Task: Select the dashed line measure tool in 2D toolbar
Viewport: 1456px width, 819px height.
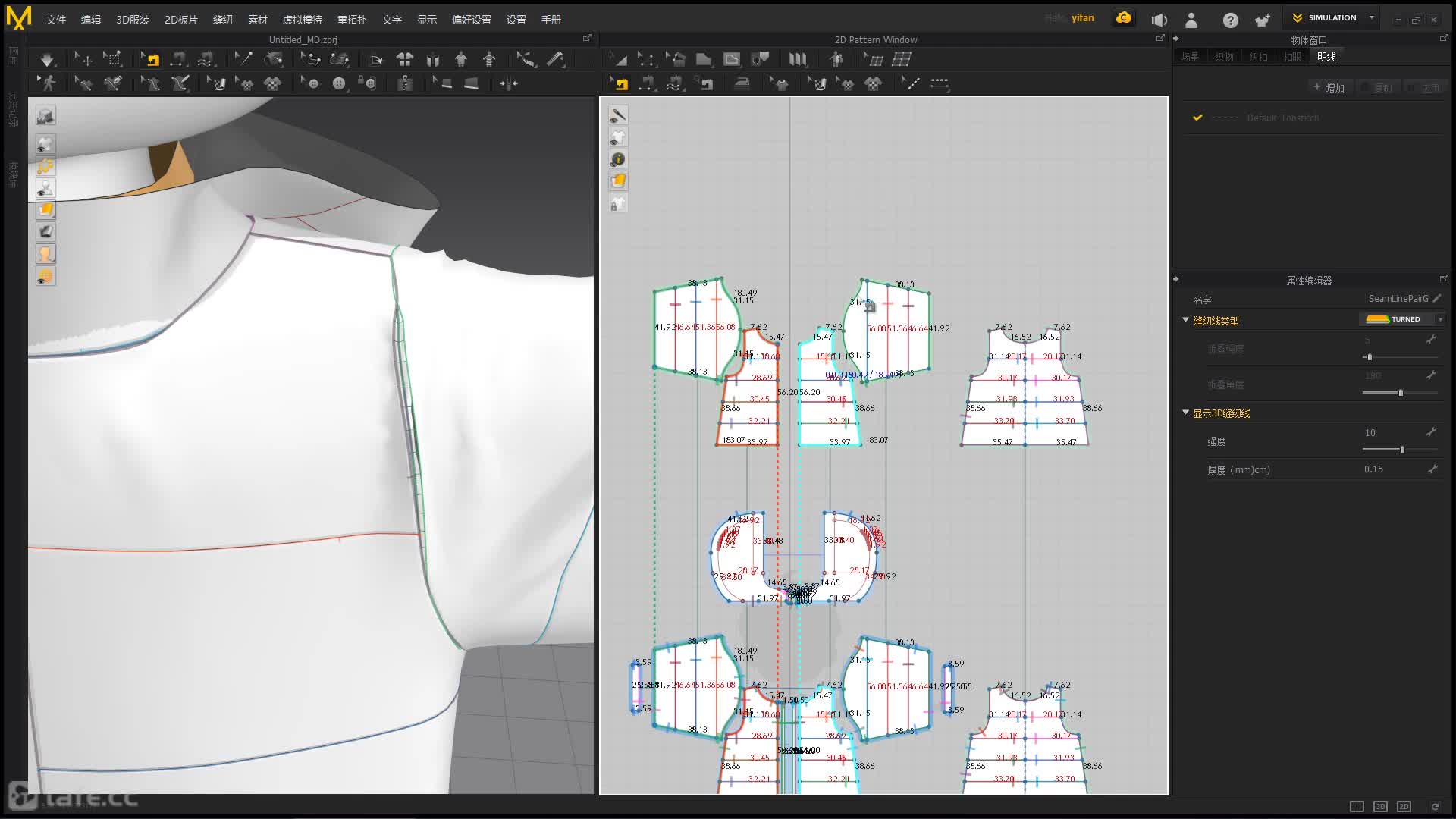Action: pyautogui.click(x=940, y=83)
